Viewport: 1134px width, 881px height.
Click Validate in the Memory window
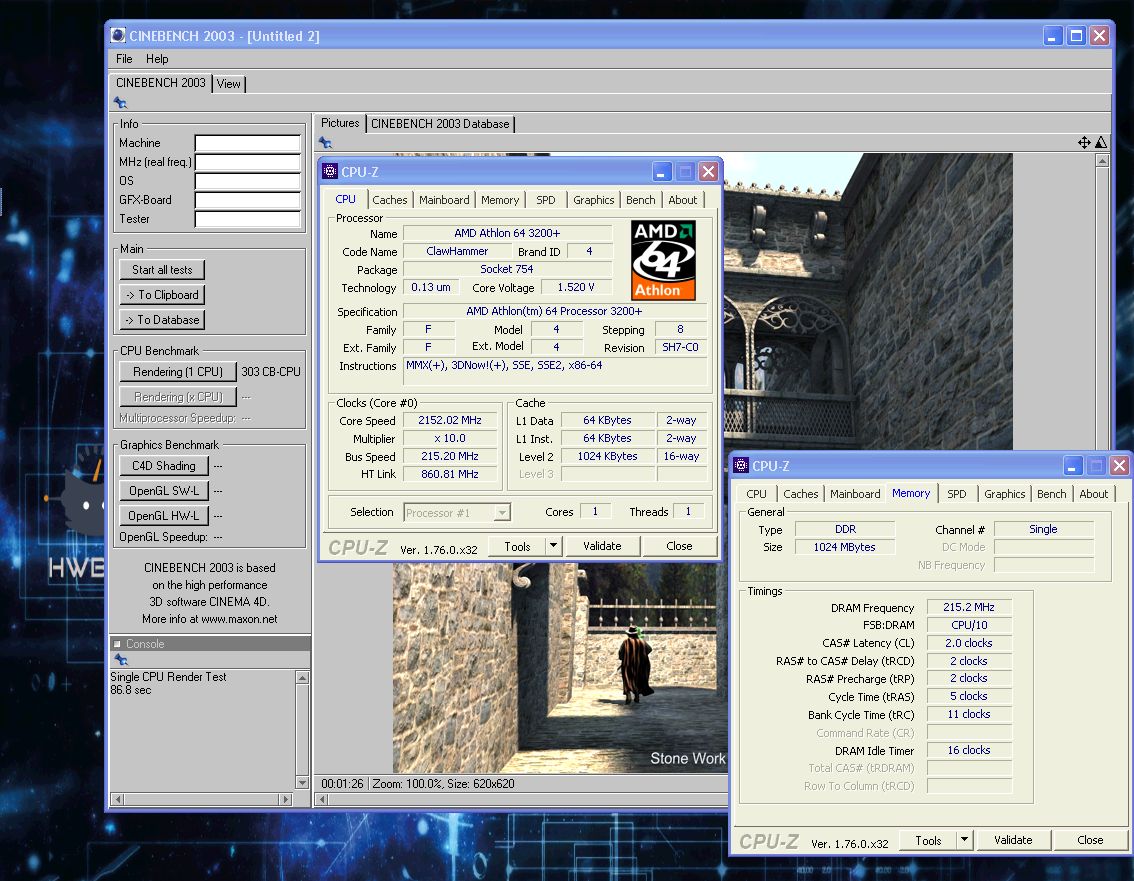click(1012, 840)
